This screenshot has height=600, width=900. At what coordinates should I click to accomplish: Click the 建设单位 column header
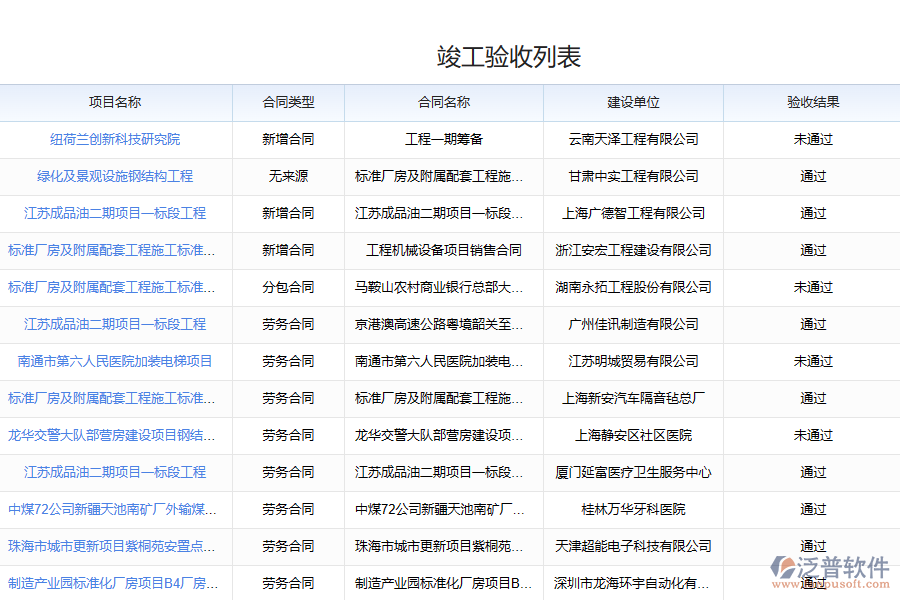coord(633,102)
